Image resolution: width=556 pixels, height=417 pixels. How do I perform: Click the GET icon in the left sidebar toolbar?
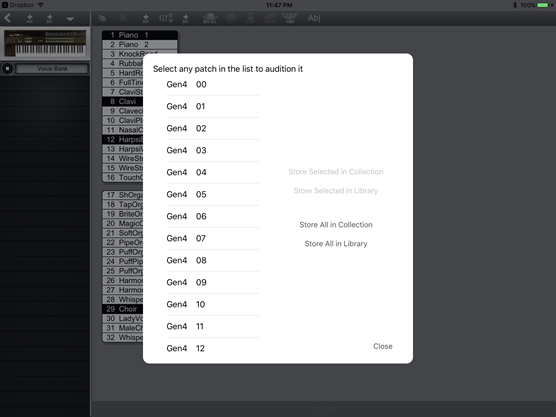point(50,18)
